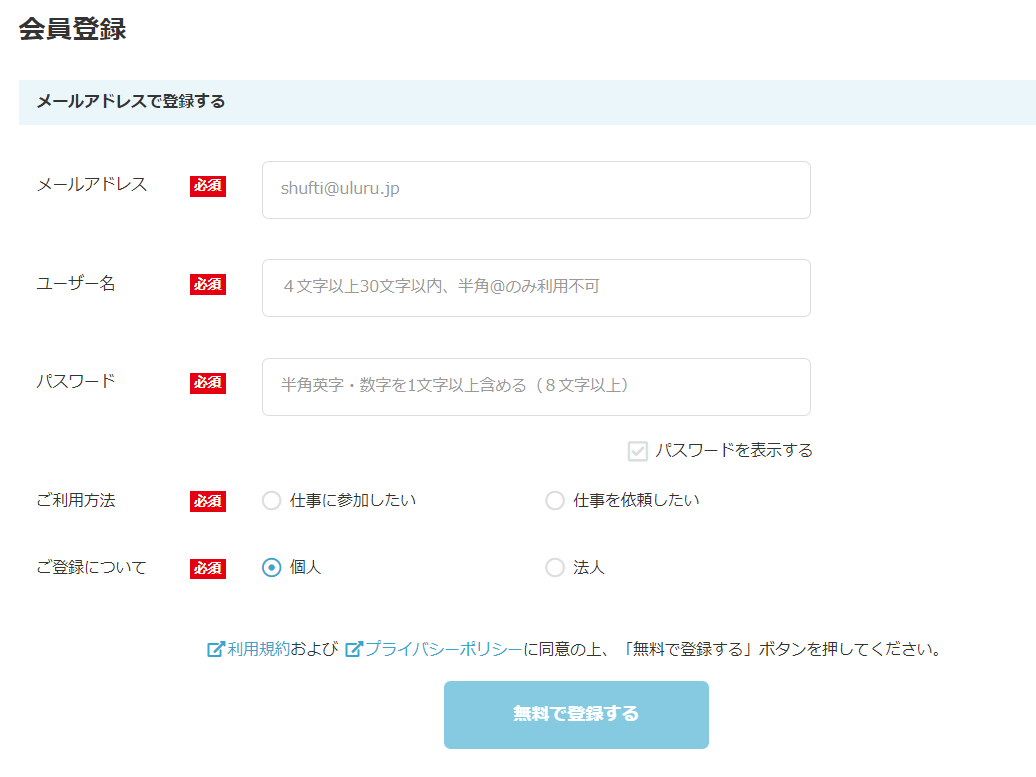This screenshot has height=777, width=1036.
Task: Select the 仕事を依頼したい radio button
Action: [555, 500]
